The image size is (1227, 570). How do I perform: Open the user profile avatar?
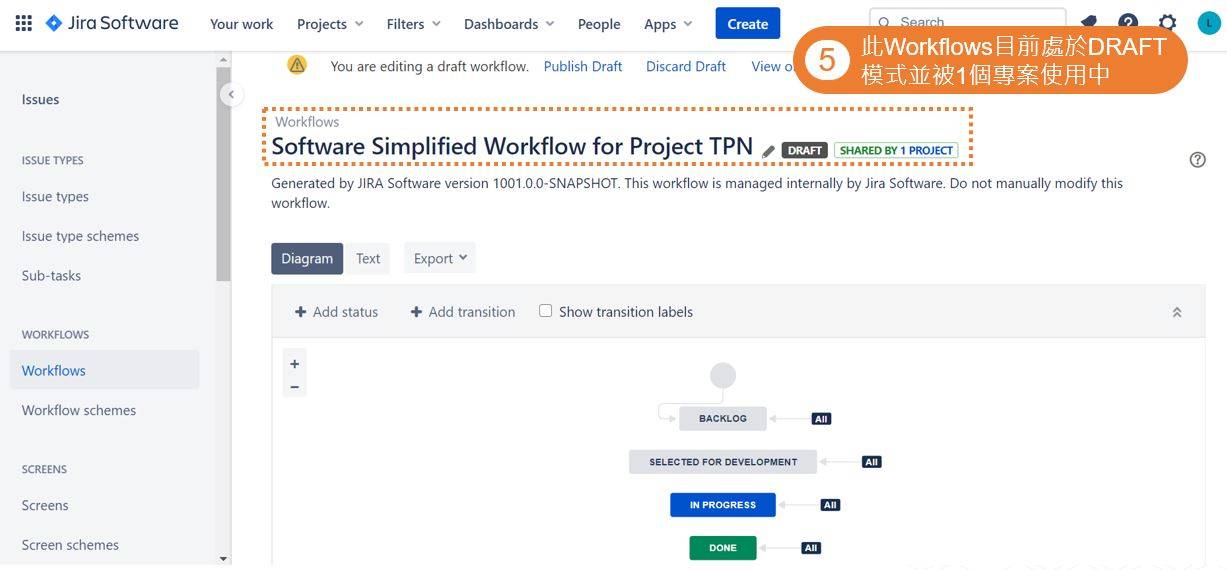point(1209,23)
